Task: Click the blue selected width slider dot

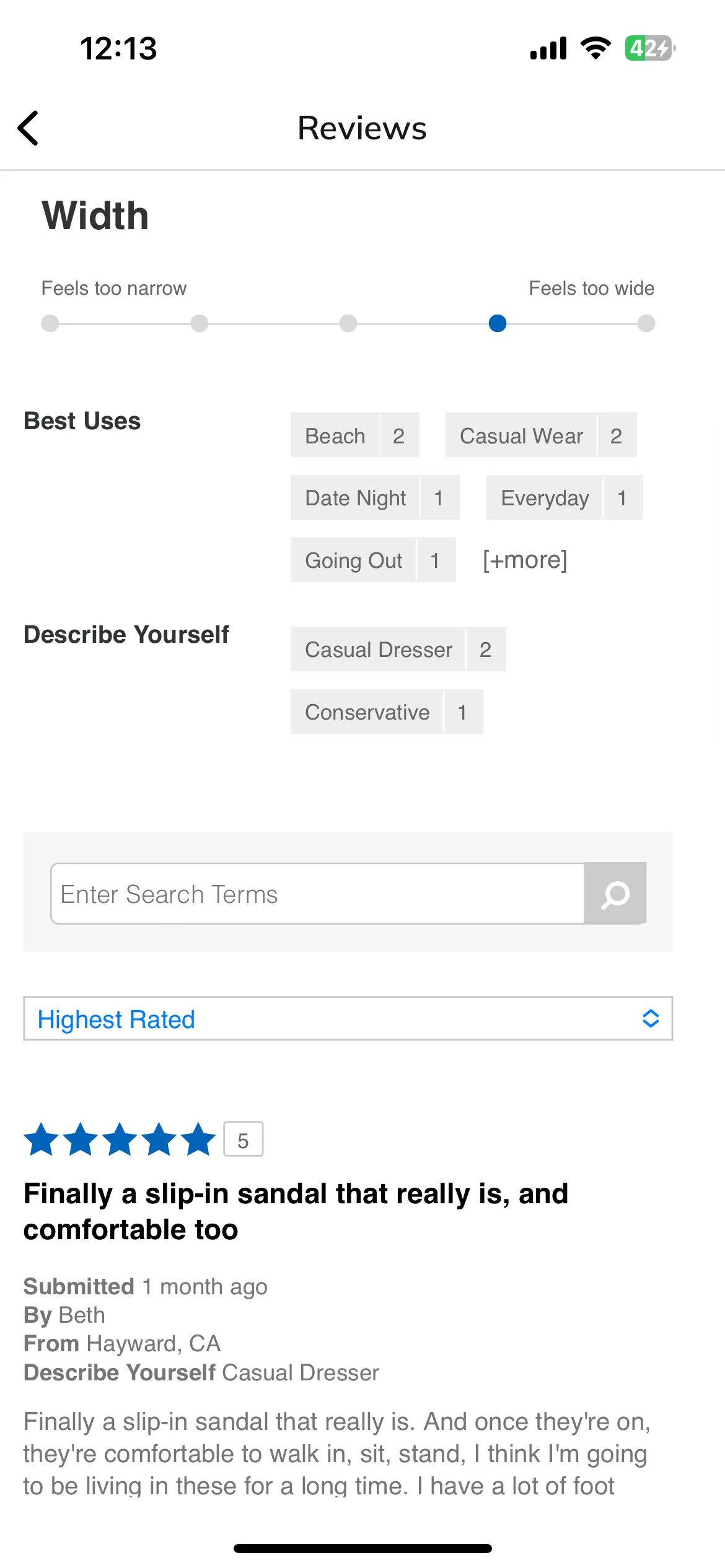Action: 498,323
